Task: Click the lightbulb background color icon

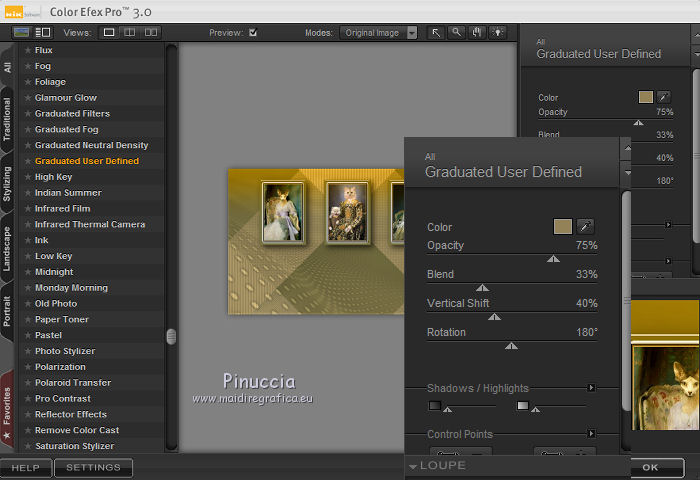Action: [x=497, y=33]
